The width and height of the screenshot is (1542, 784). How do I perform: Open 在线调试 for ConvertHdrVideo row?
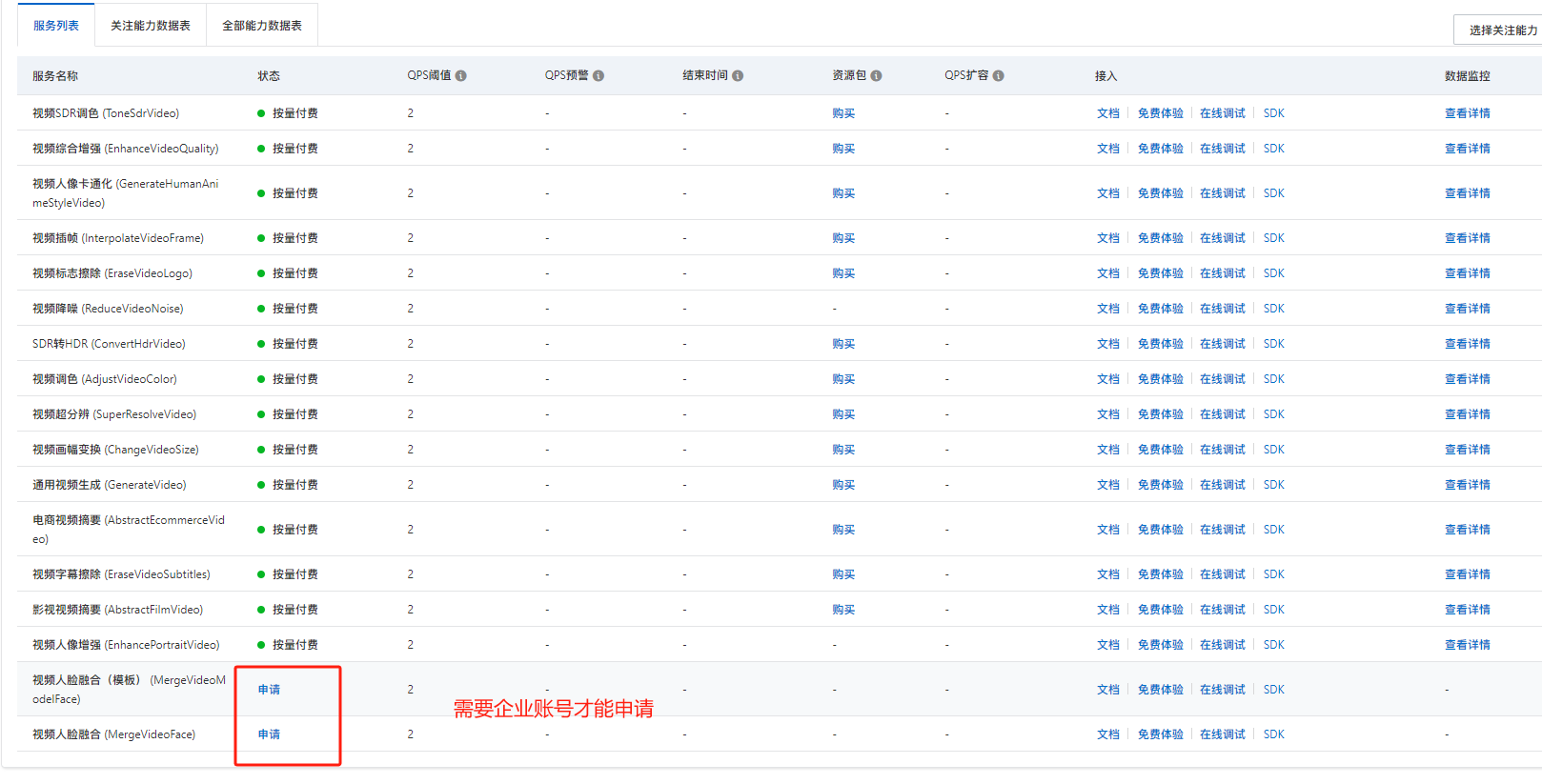1223,344
